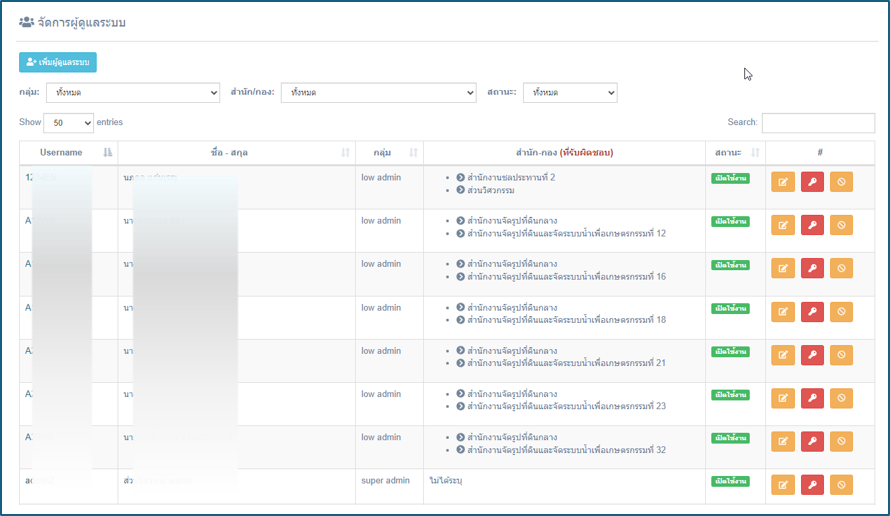Open the สถานะ filter dropdown
The width and height of the screenshot is (890, 516).
(x=570, y=93)
